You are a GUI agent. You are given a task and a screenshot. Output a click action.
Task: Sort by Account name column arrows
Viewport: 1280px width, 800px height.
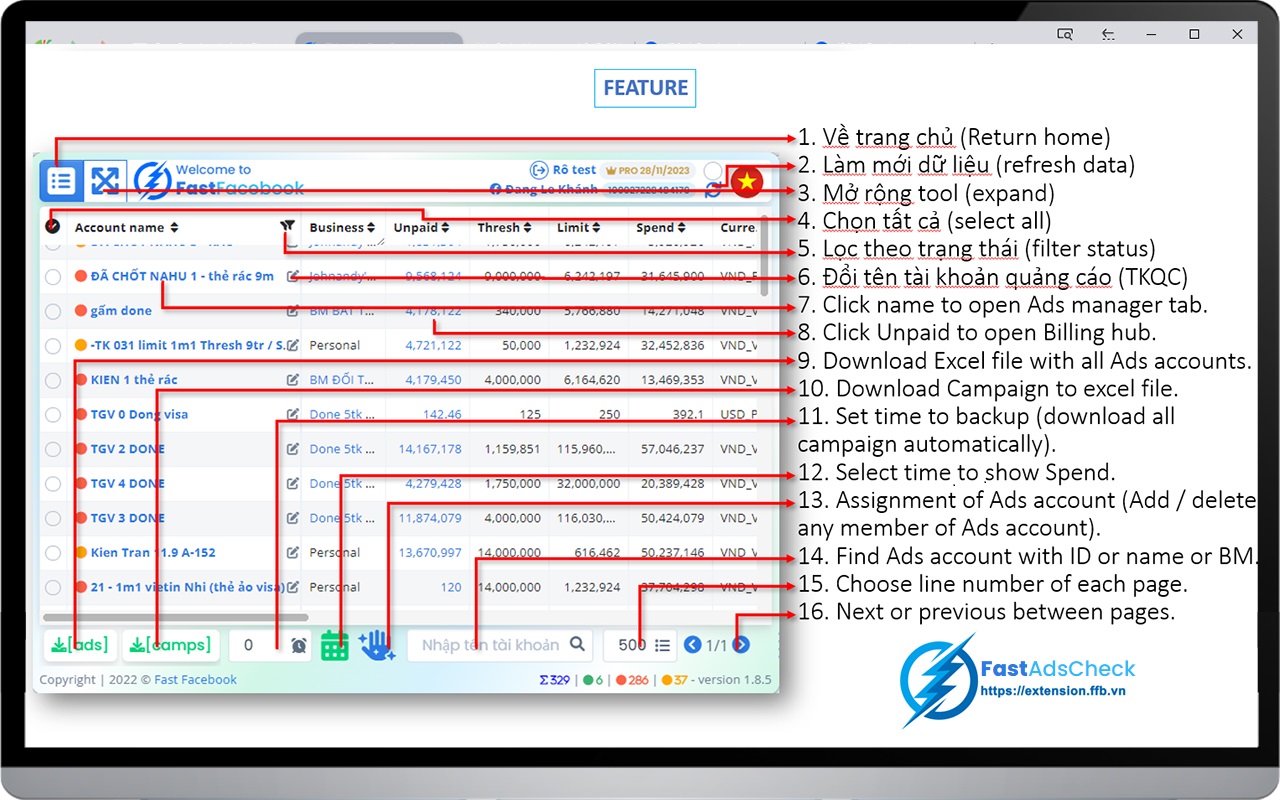coord(174,228)
